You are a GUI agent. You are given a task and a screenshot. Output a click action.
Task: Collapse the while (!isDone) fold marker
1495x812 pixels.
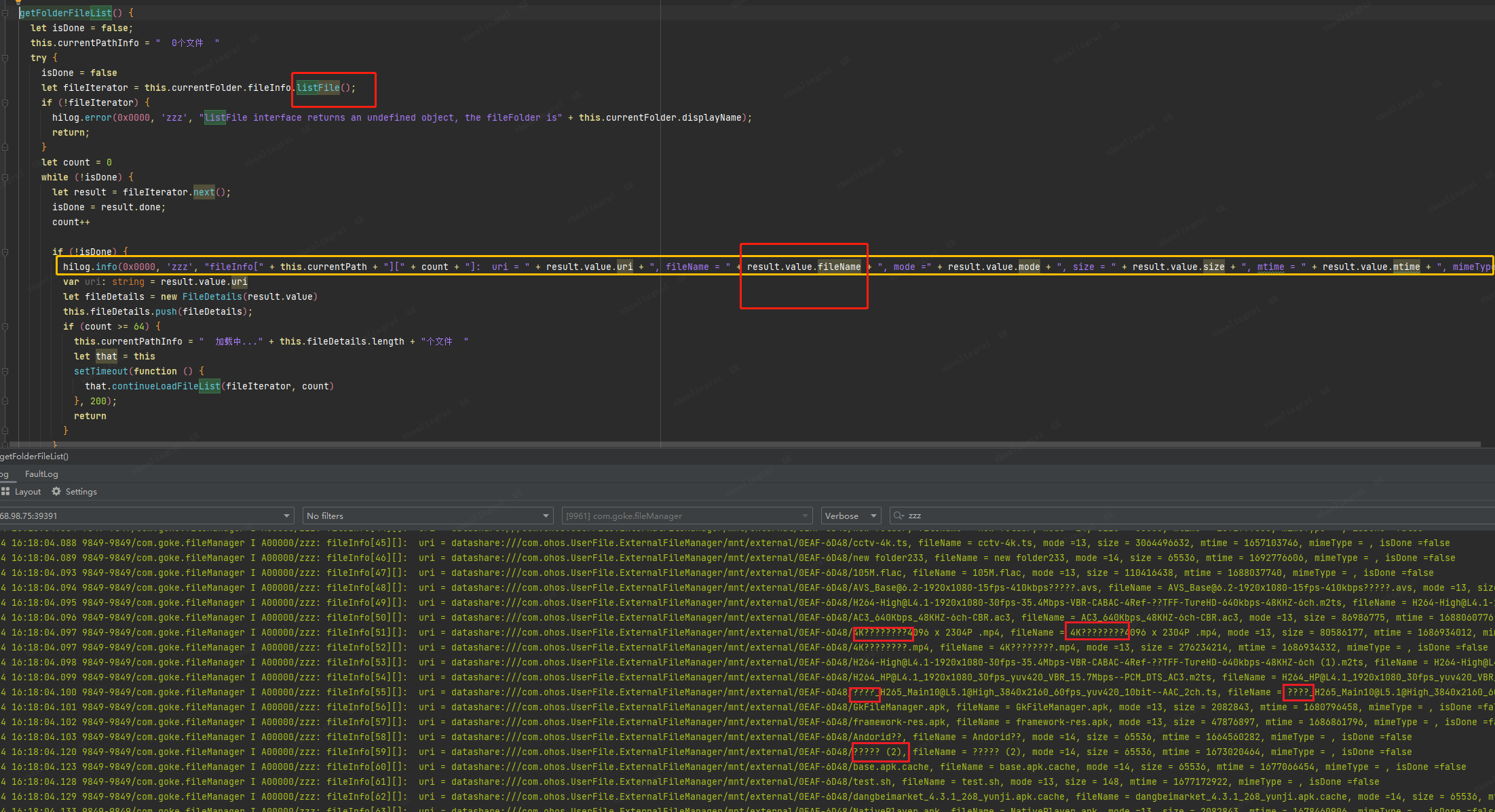[5, 177]
